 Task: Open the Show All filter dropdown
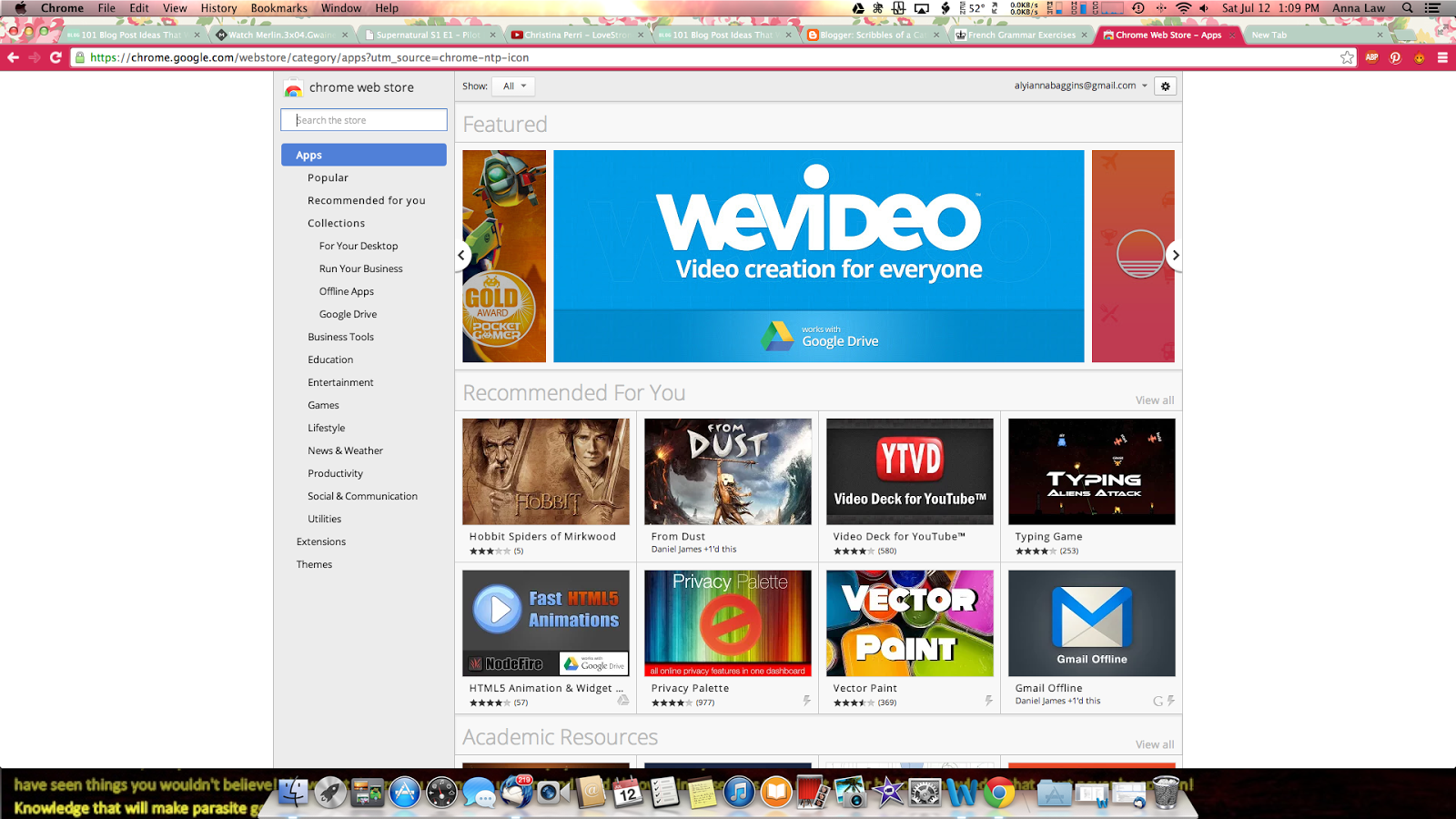click(x=513, y=86)
